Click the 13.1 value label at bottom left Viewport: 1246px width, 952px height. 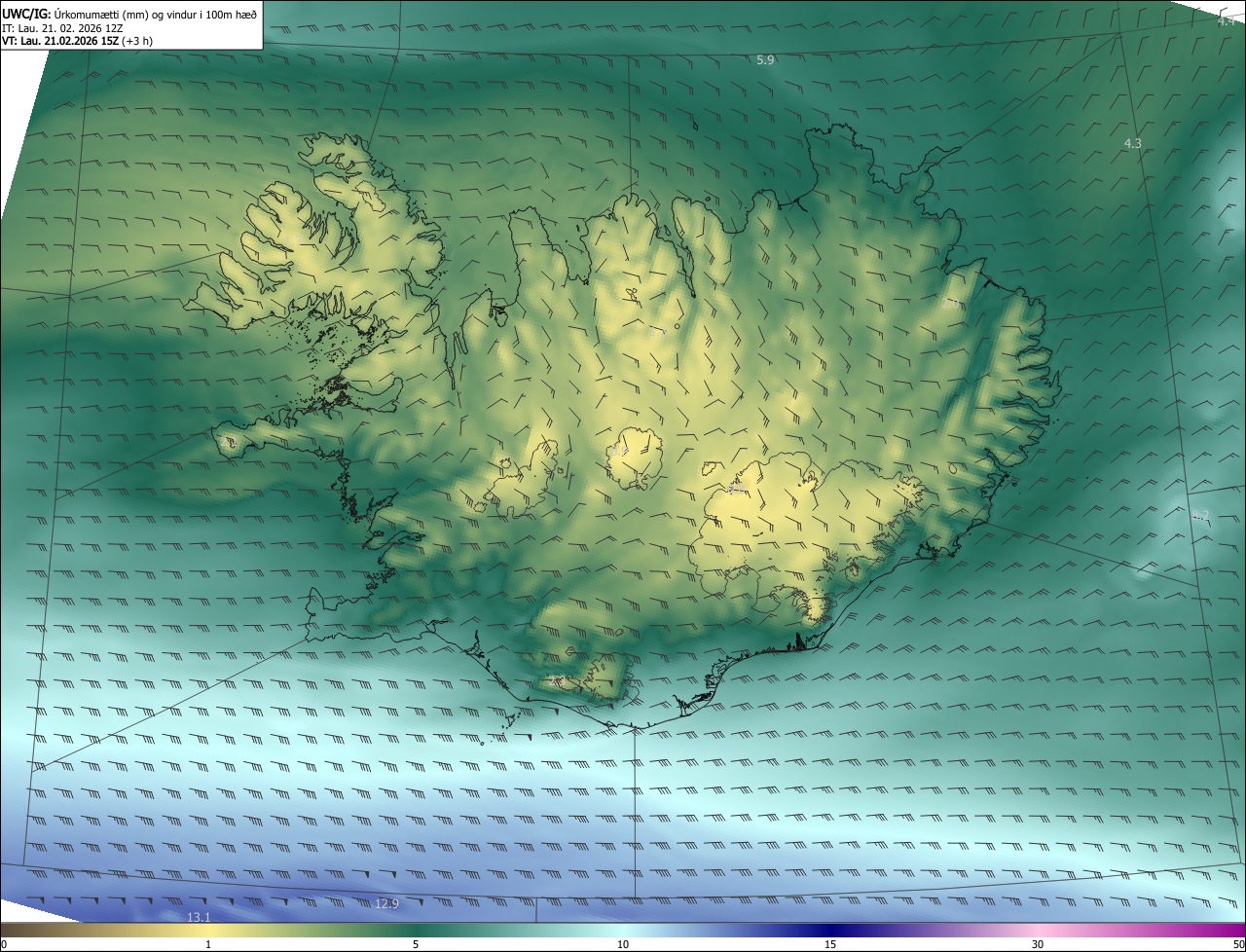(x=199, y=917)
